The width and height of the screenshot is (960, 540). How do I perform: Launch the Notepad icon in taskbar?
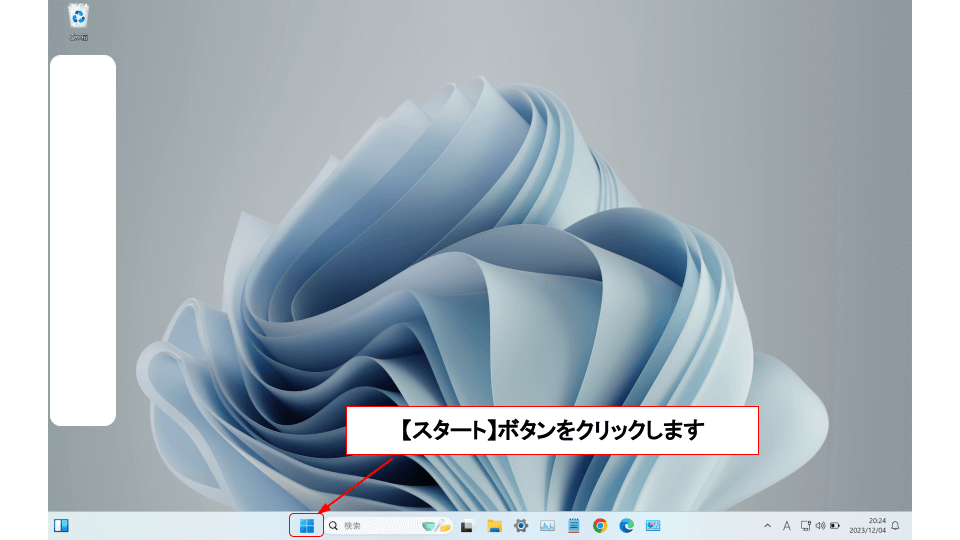tap(573, 525)
